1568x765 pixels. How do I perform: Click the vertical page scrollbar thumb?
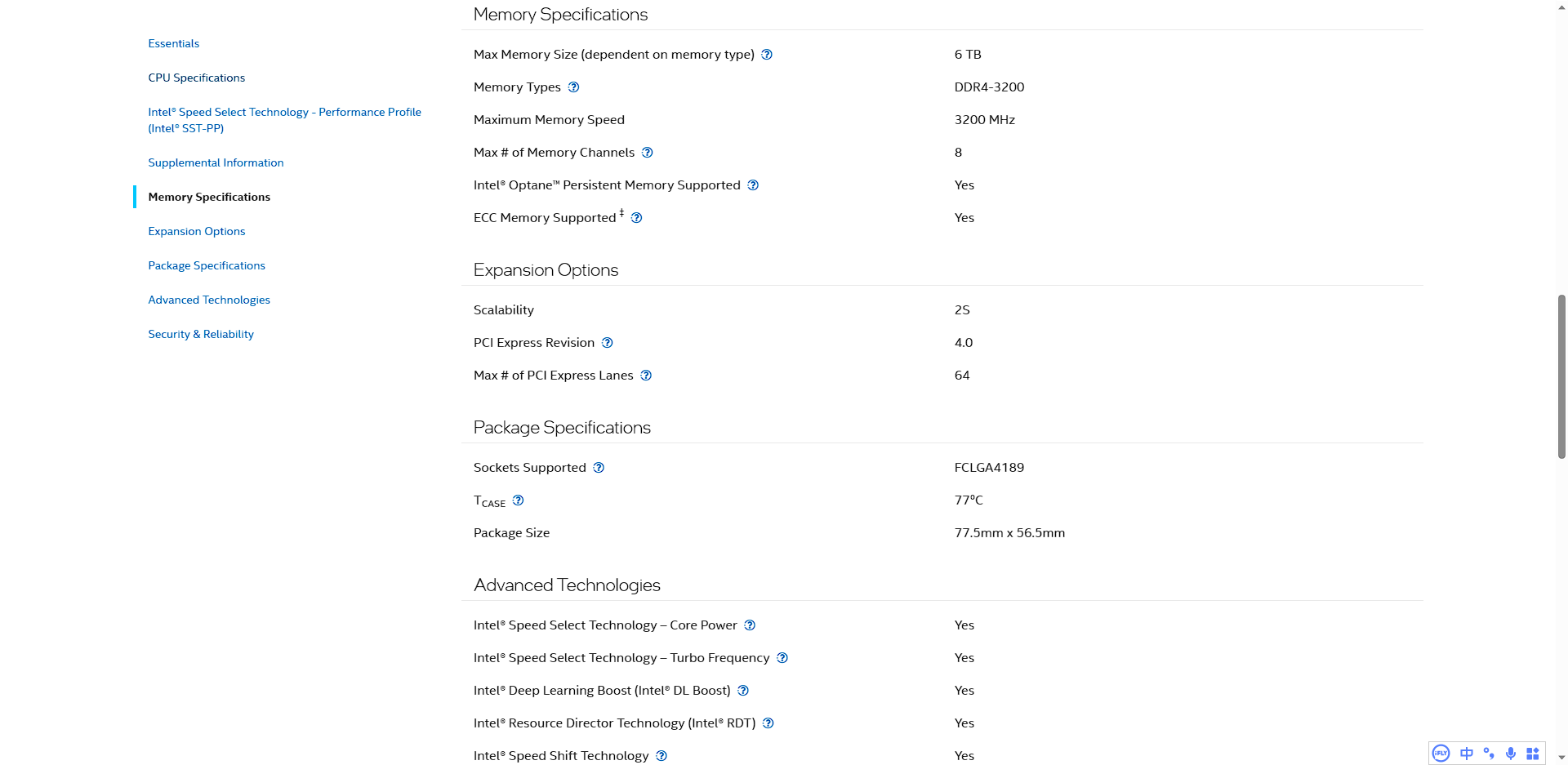[1561, 376]
